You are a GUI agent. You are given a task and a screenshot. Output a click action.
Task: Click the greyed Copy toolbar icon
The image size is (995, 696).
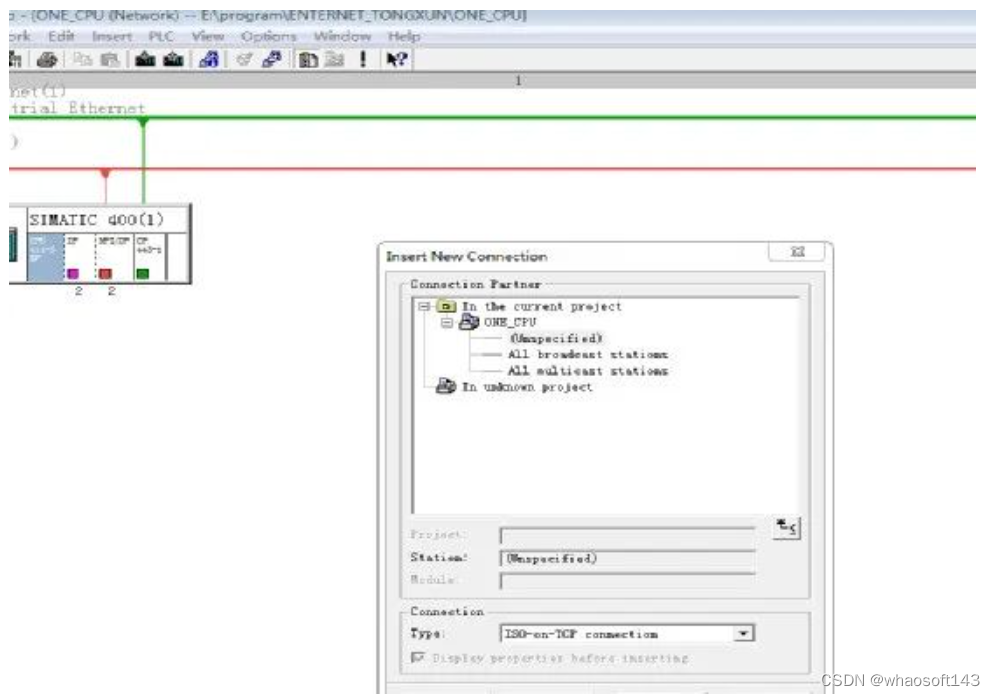[82, 60]
